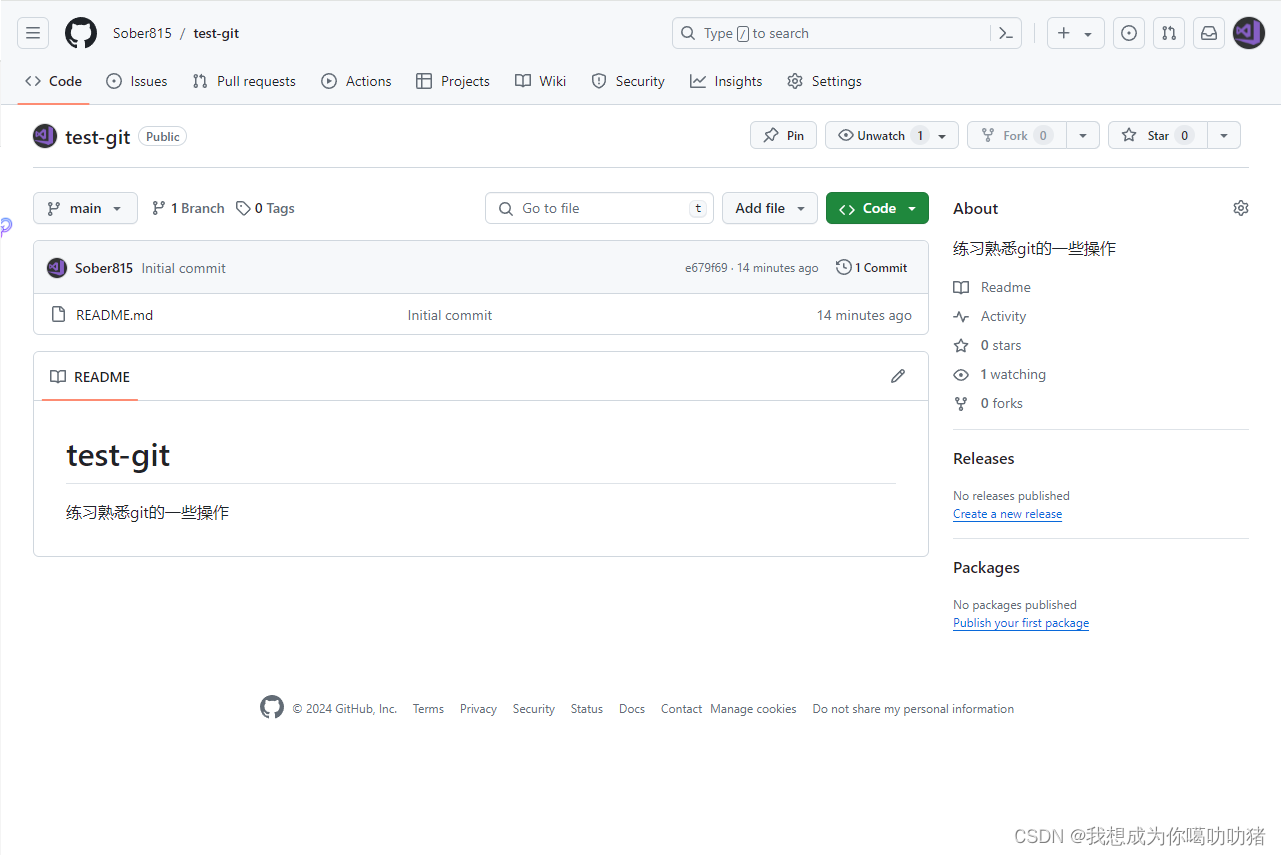Edit README with the pencil icon
This screenshot has width=1281, height=855.
pos(898,376)
